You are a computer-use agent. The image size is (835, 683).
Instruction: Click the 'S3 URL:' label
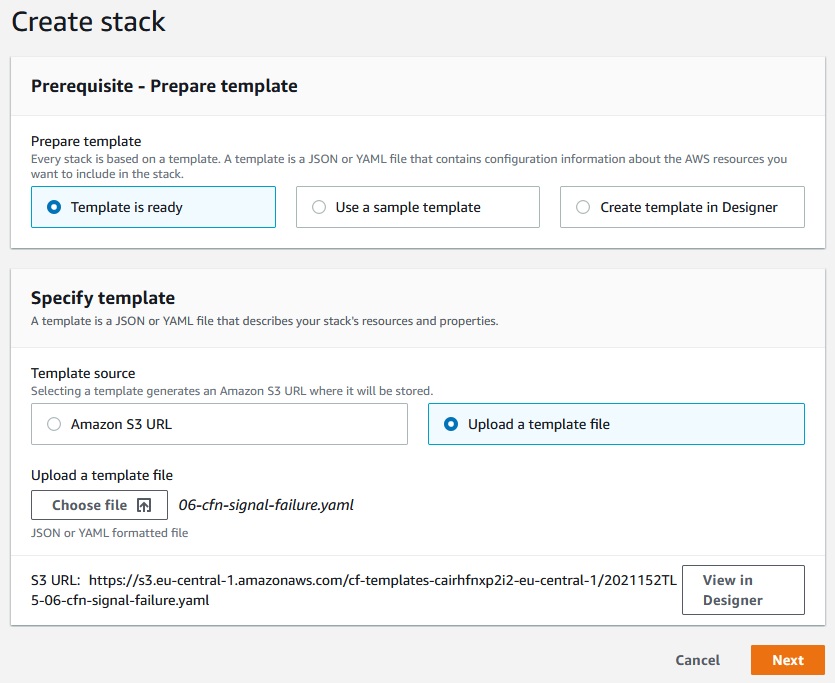coord(56,580)
